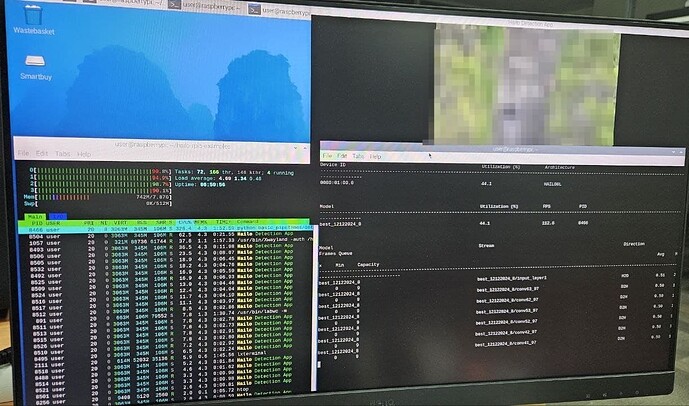Switch to the I/O tab in htop
The image size is (689, 406).
click(x=58, y=214)
